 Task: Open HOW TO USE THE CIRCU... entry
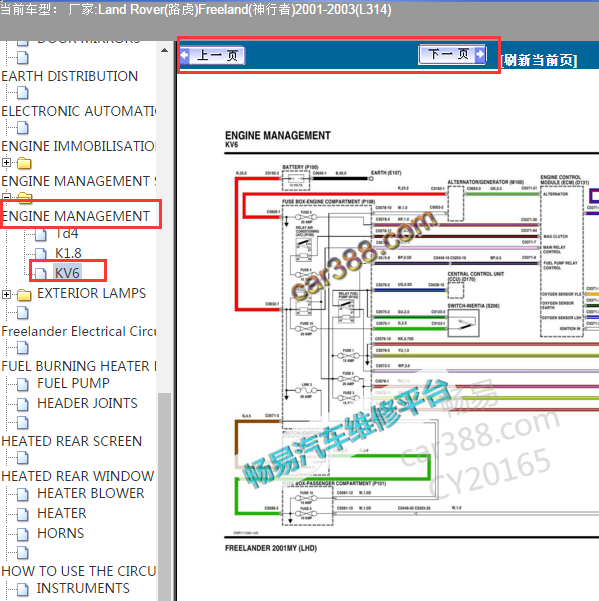coord(79,571)
